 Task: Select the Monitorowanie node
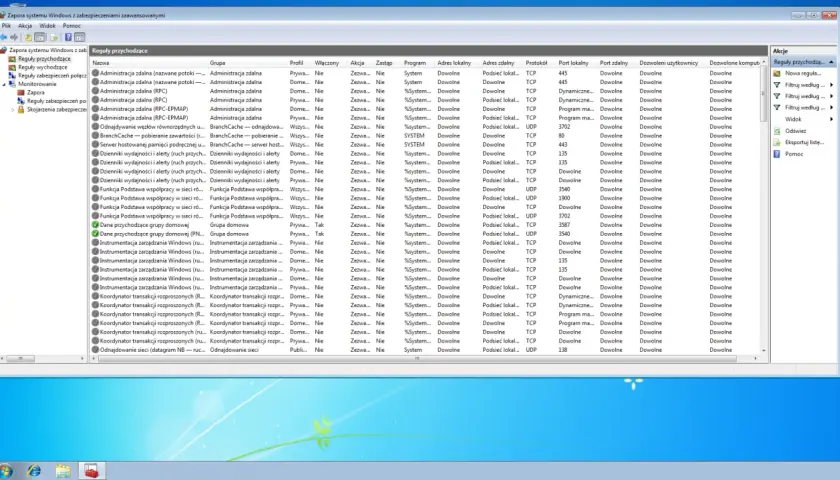pyautogui.click(x=37, y=84)
